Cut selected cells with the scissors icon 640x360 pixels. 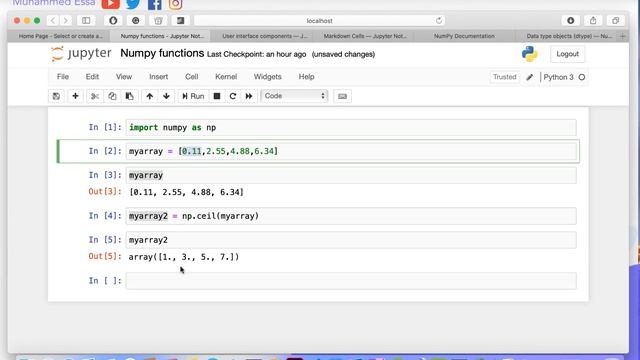[95, 96]
